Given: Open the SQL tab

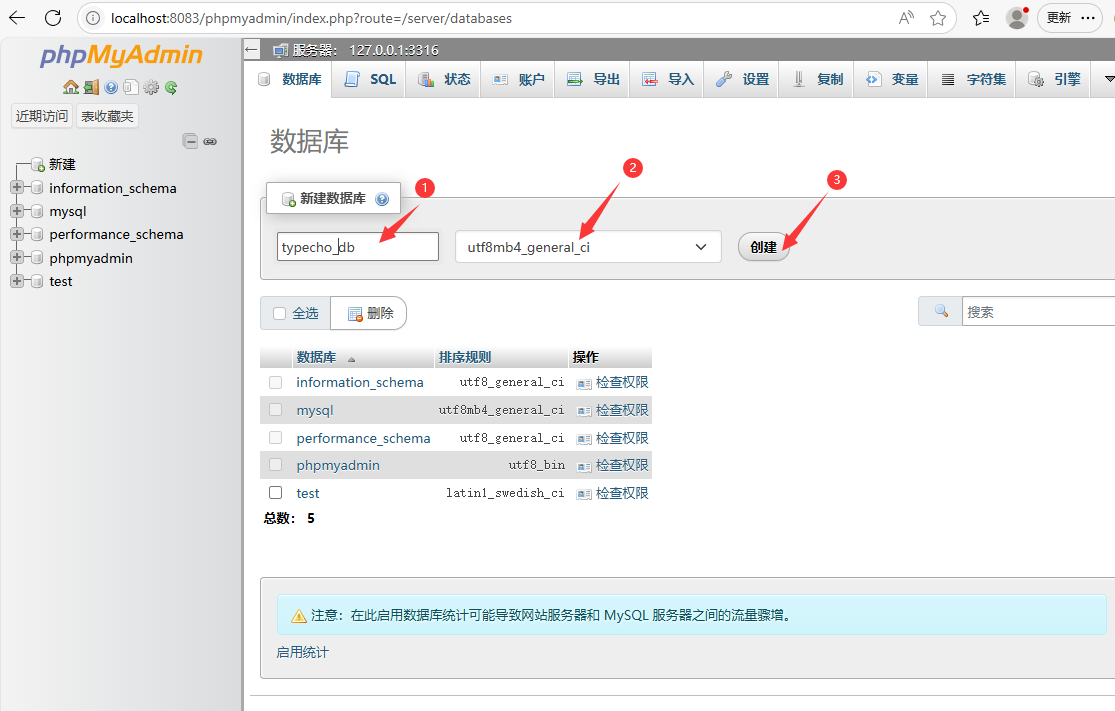Looking at the screenshot, I should point(370,79).
